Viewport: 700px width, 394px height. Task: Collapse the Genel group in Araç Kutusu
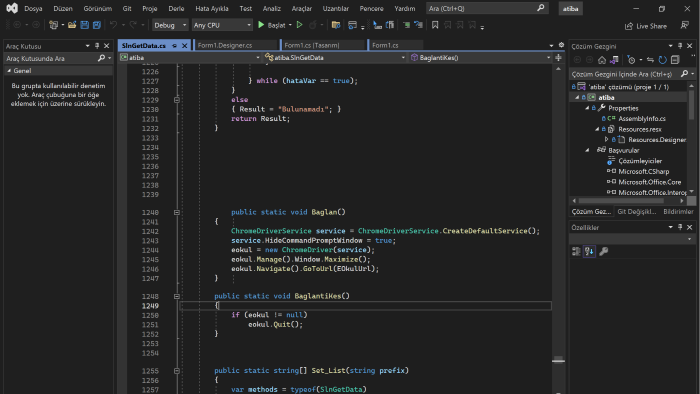(9, 71)
